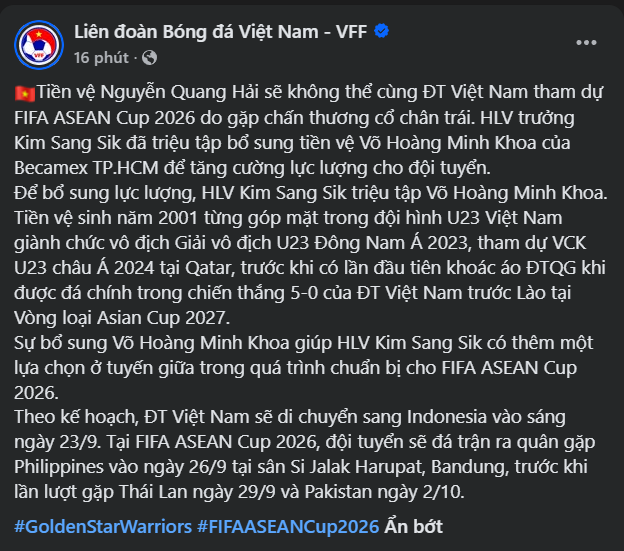
Task: Click the standalone "2026." text line
Action: (36, 393)
